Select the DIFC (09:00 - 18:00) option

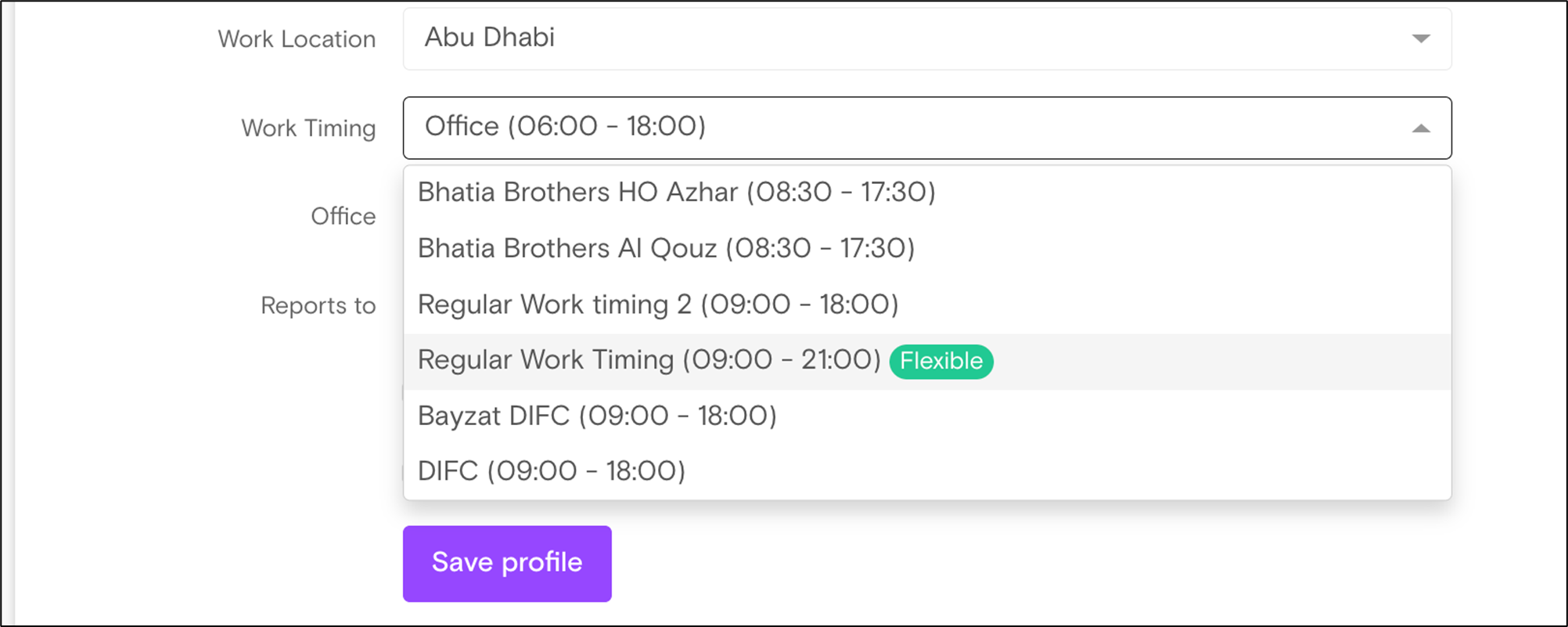[927, 471]
